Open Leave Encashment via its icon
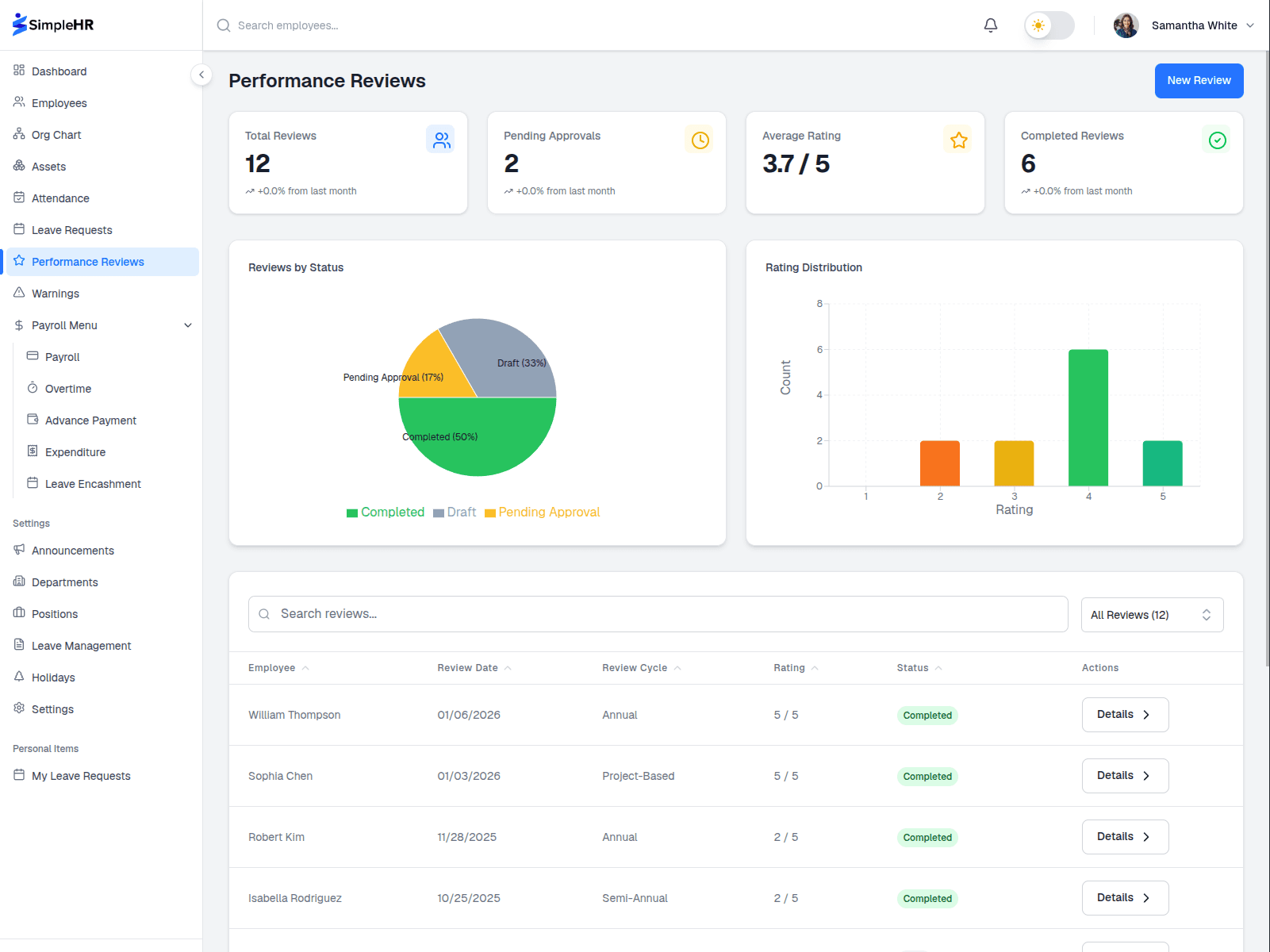The image size is (1270, 952). [33, 483]
